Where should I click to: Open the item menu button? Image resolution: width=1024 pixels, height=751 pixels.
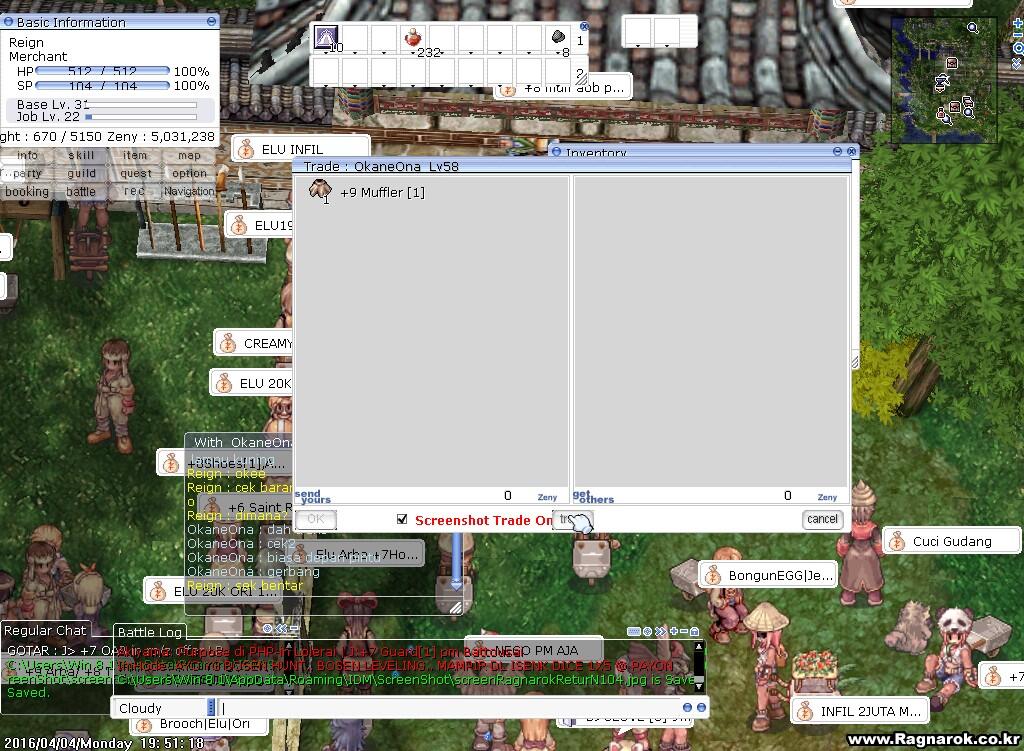[135, 155]
